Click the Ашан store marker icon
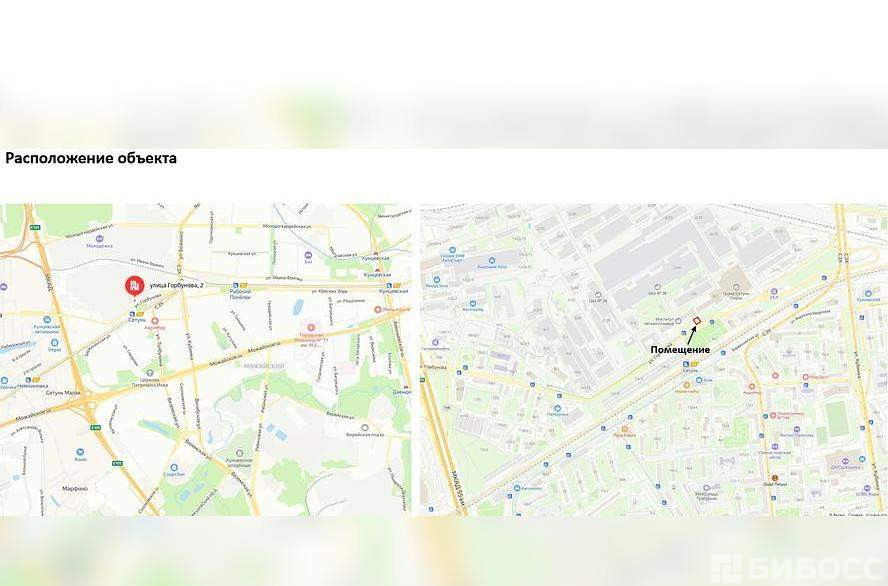Image resolution: width=888 pixels, height=586 pixels. (x=80, y=452)
